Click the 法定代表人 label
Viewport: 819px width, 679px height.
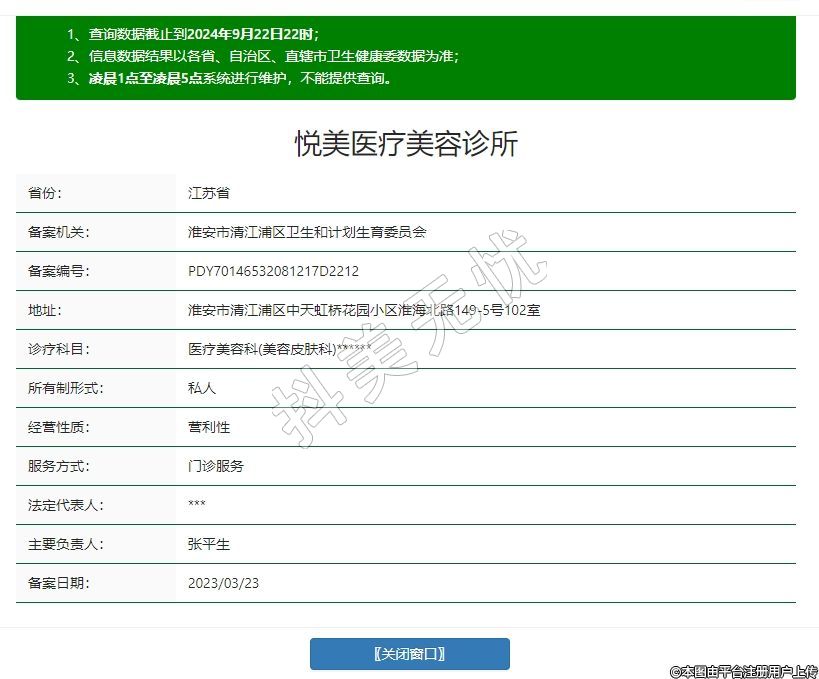66,505
